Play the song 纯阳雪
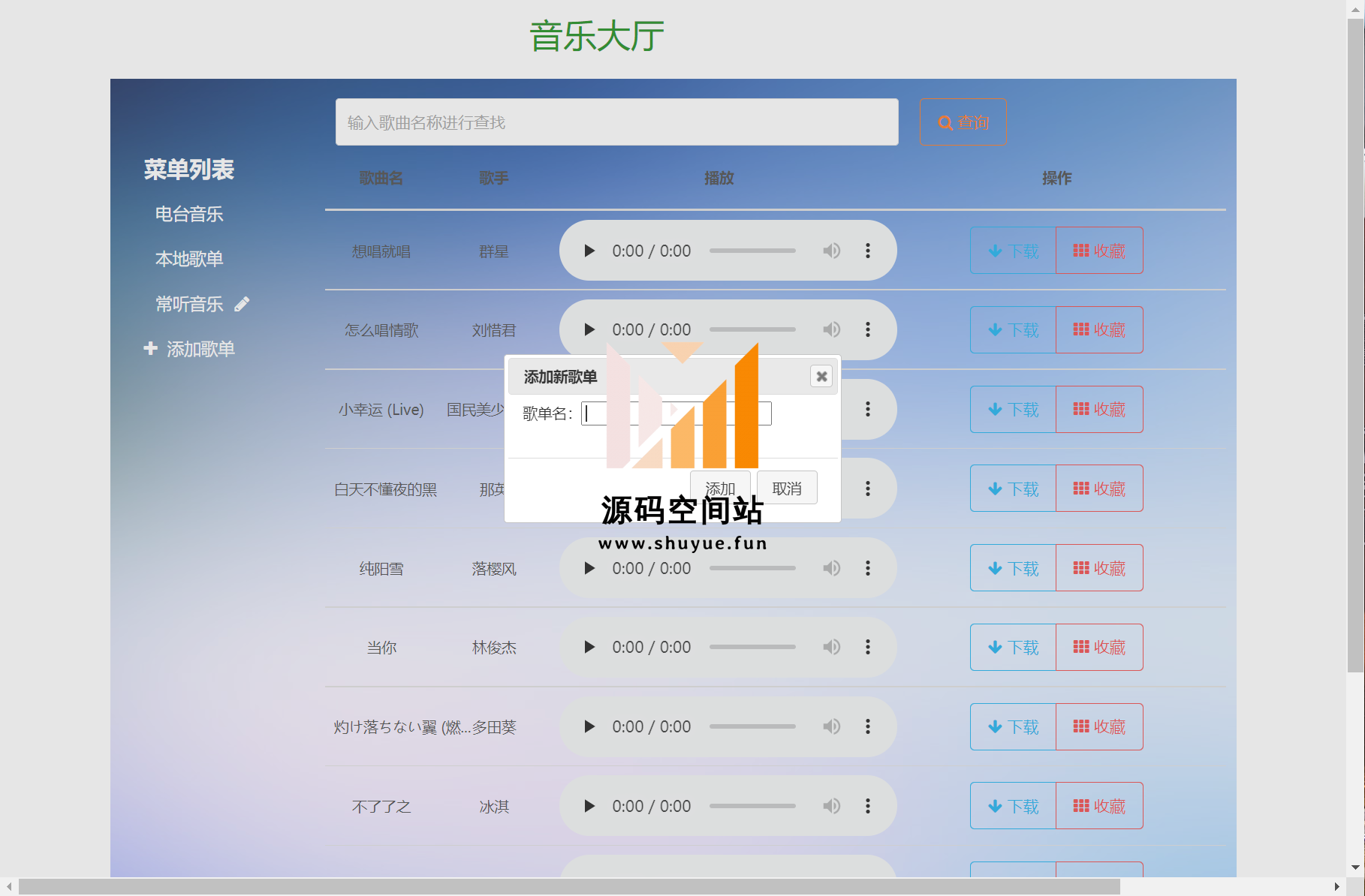 (589, 568)
